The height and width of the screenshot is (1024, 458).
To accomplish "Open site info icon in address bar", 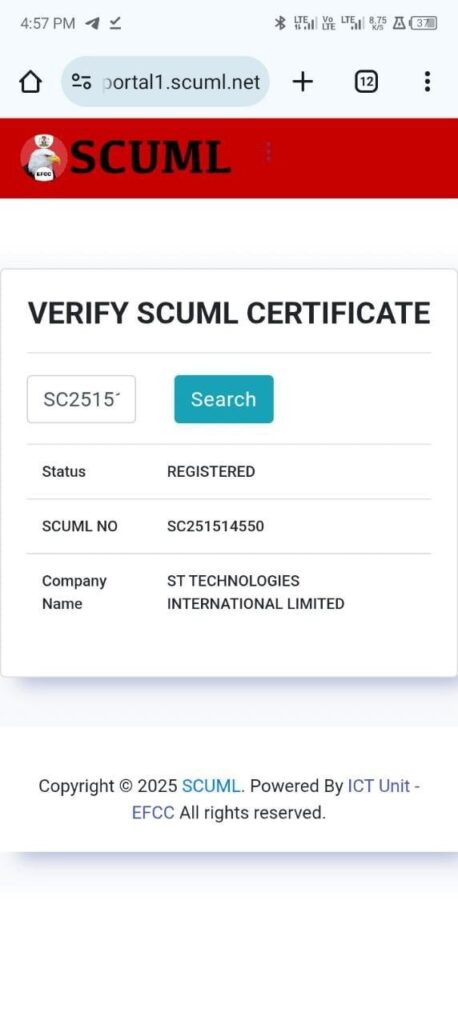I will coord(82,82).
